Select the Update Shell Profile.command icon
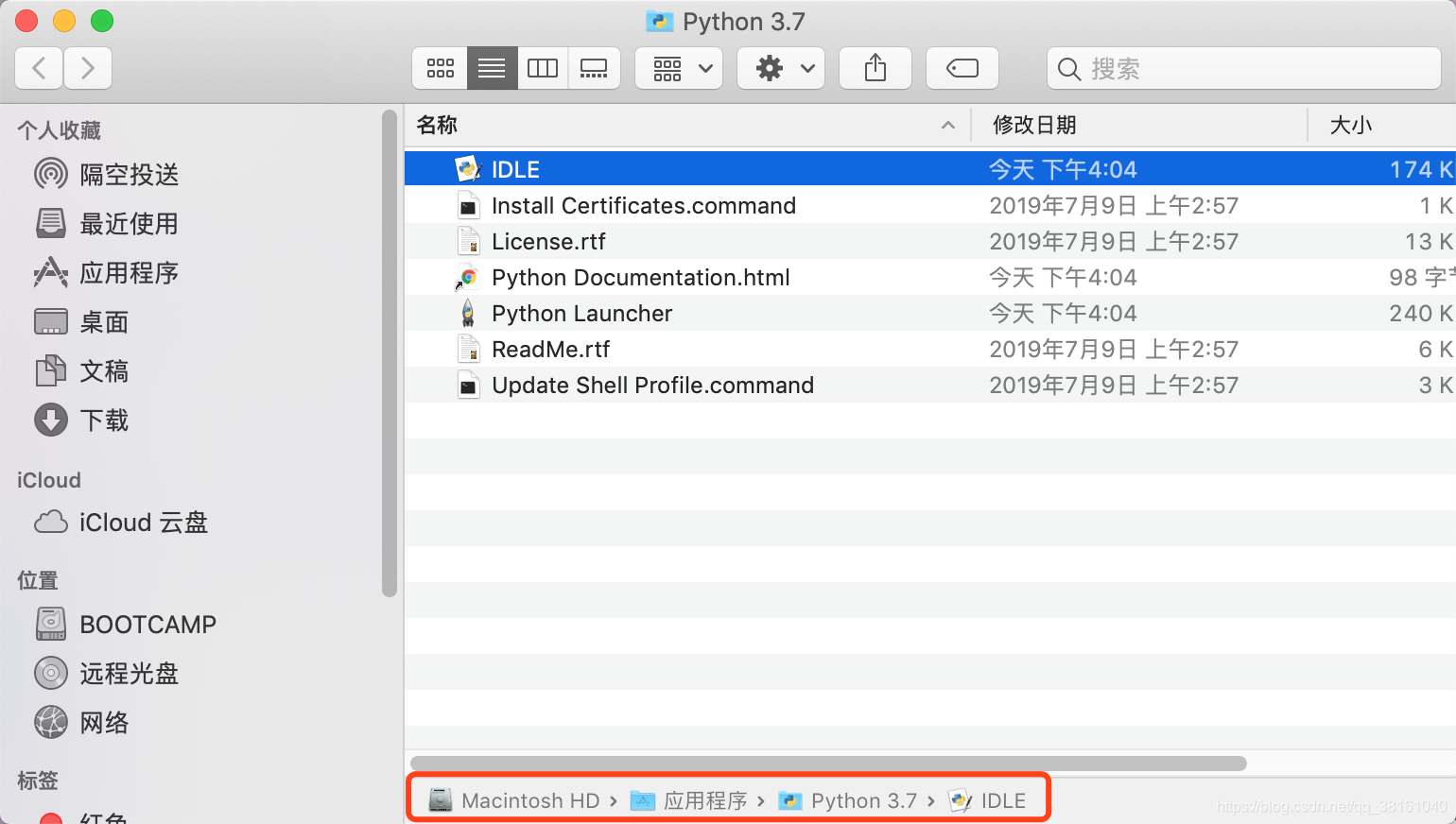 pos(468,385)
